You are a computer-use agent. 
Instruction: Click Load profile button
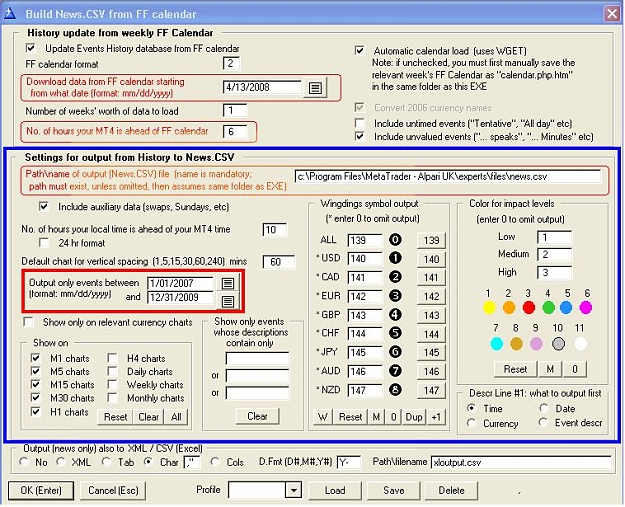[335, 490]
